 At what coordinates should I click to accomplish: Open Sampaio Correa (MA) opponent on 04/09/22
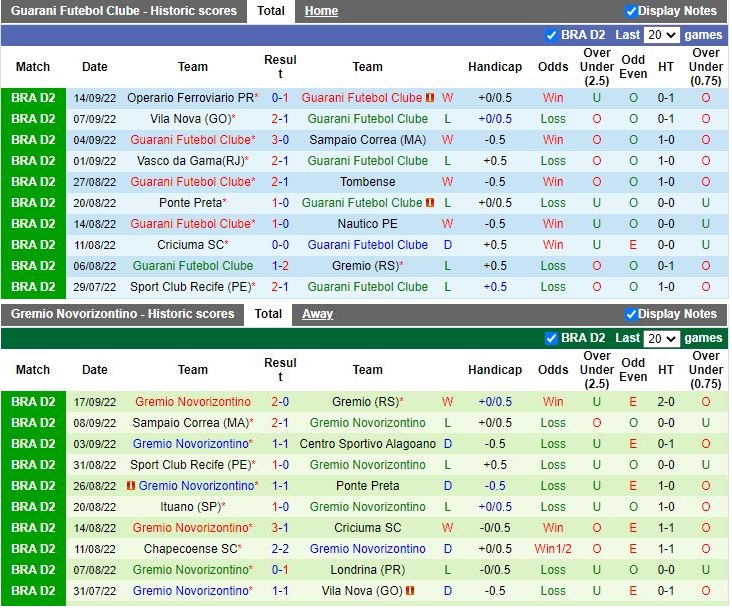(367, 140)
